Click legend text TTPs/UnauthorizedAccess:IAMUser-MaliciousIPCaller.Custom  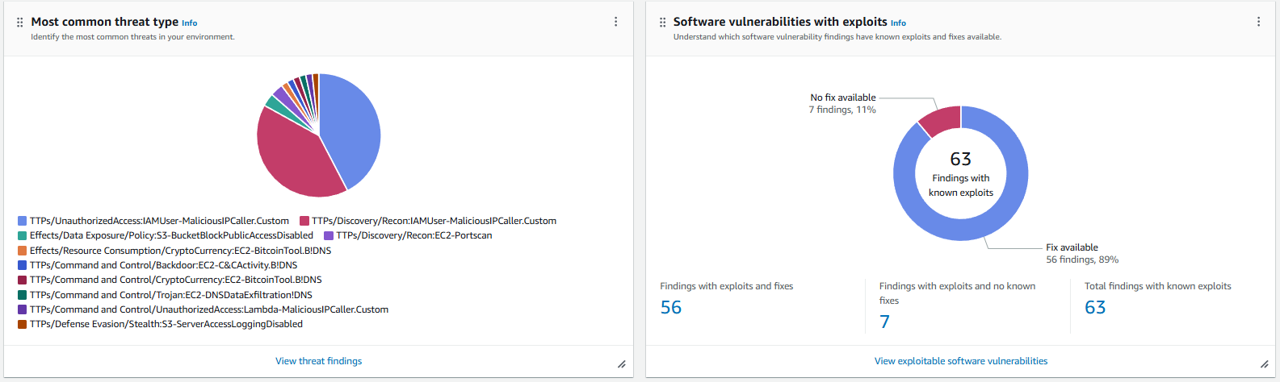[x=160, y=220]
